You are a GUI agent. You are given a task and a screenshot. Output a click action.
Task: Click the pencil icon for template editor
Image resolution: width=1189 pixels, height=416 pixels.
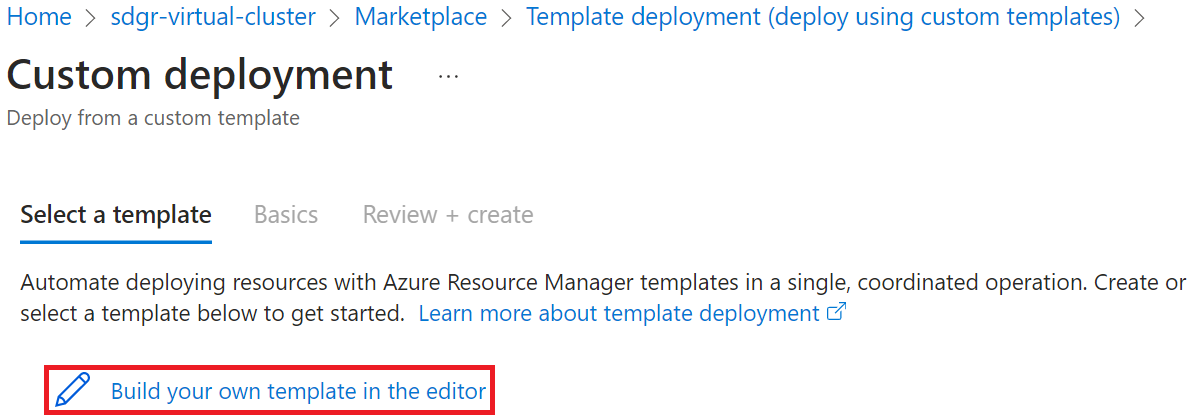pyautogui.click(x=74, y=390)
